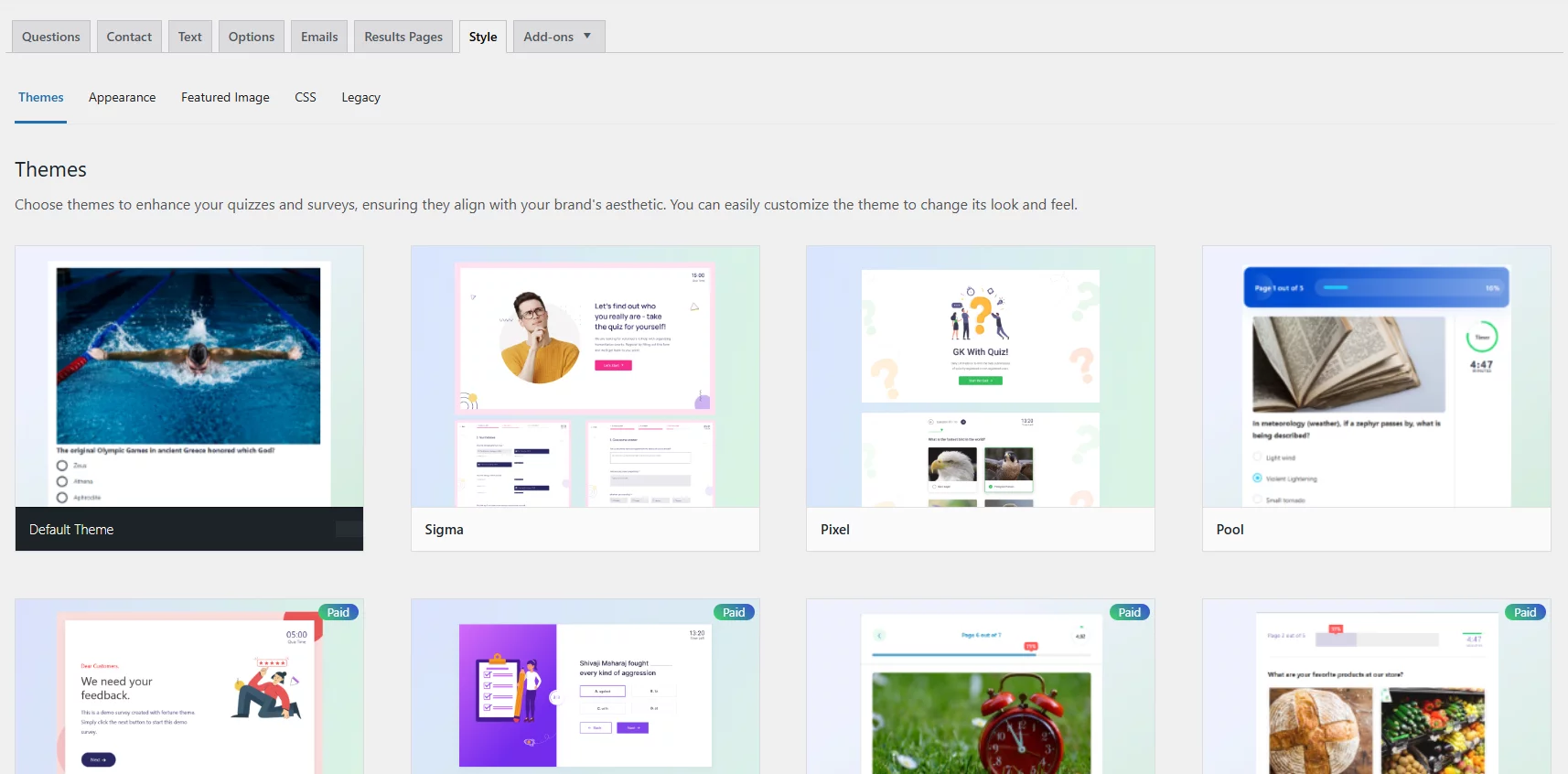Open the Emails tab
The width and height of the screenshot is (1568, 774).
319,37
